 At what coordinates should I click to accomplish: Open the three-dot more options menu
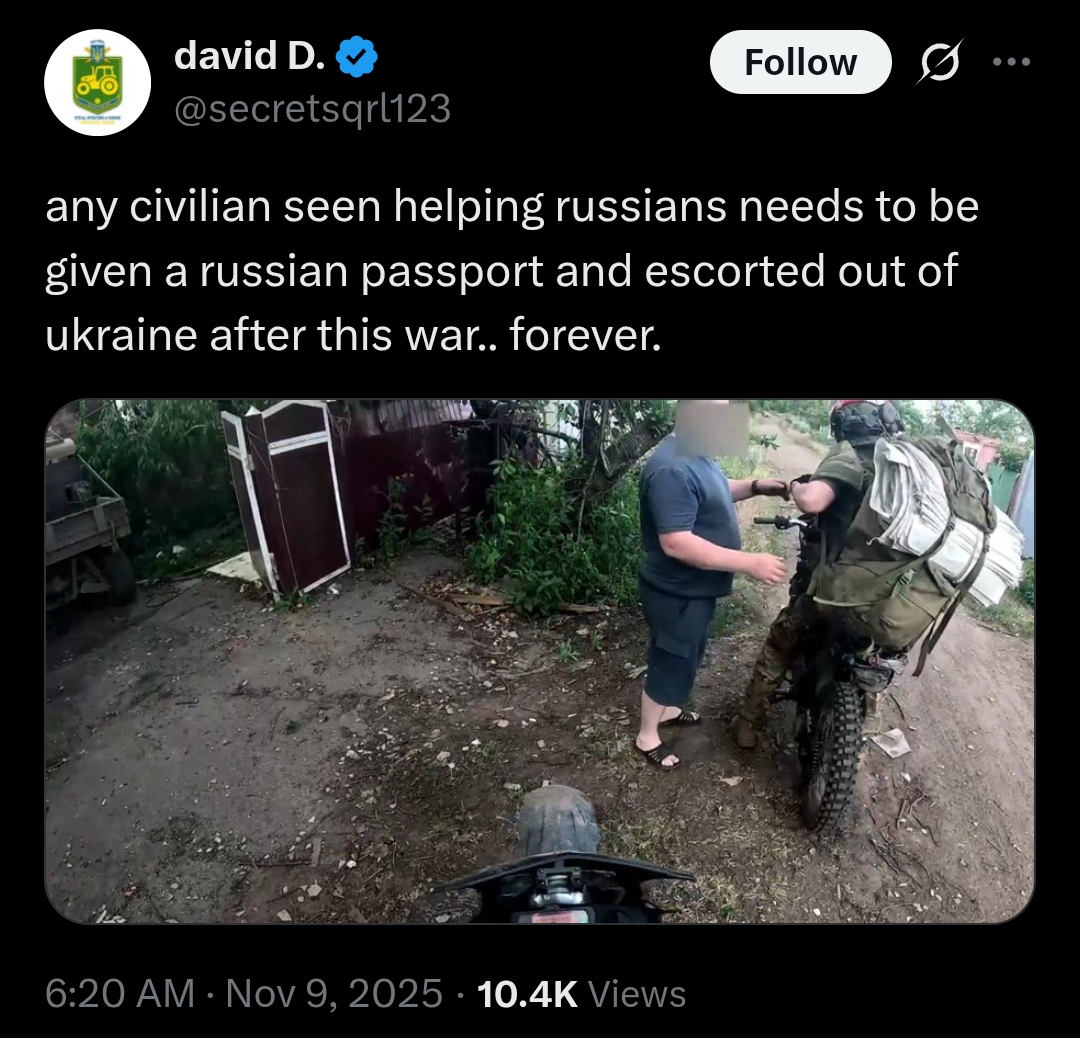(x=1011, y=62)
